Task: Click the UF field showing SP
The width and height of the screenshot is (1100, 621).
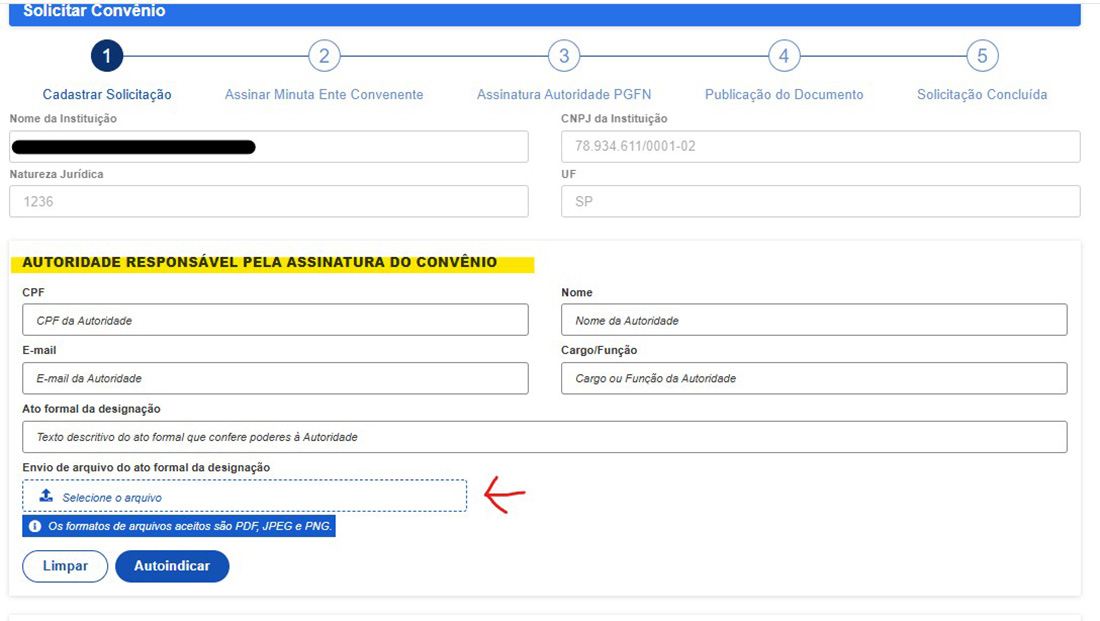Action: (820, 201)
